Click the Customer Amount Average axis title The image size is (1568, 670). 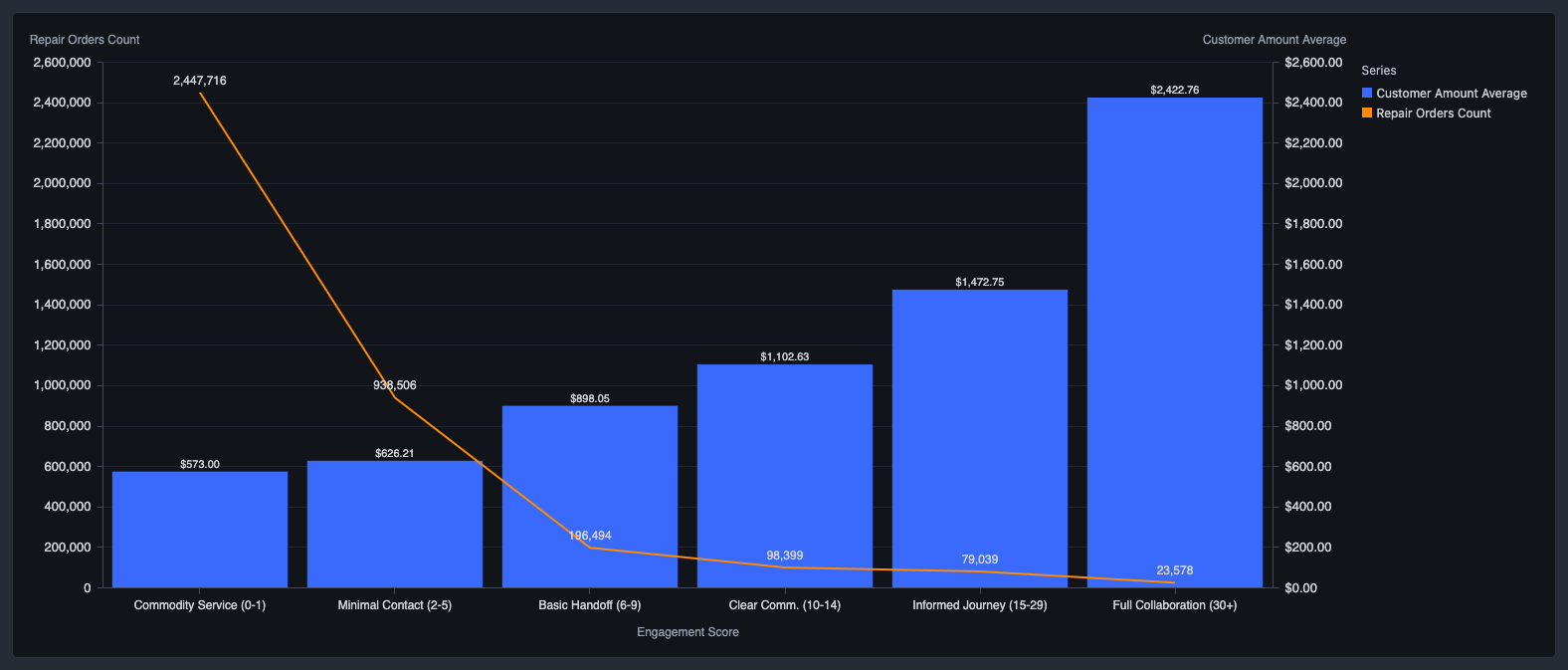point(1274,40)
